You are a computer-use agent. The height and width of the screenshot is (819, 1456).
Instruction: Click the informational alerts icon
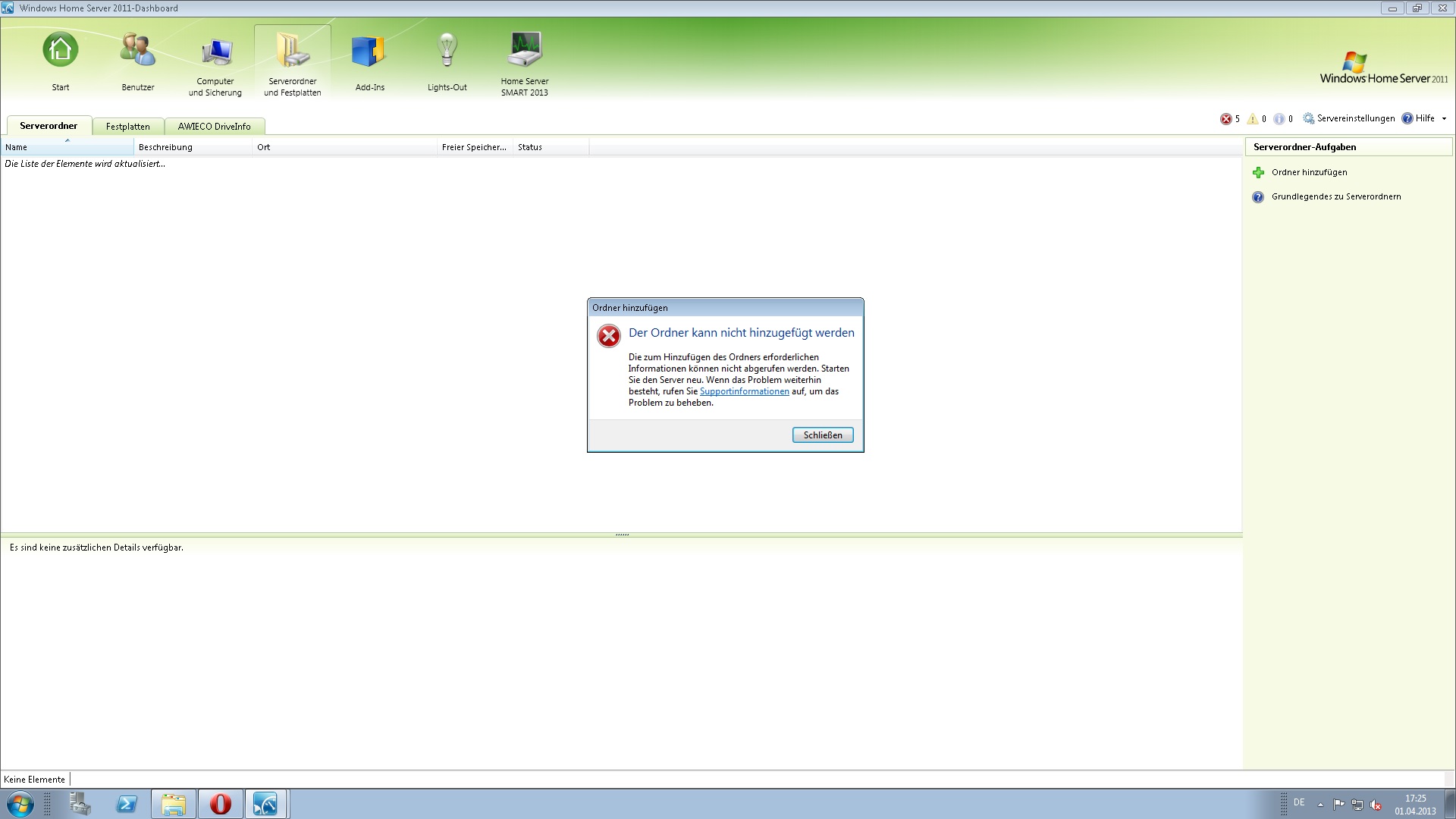(1279, 119)
